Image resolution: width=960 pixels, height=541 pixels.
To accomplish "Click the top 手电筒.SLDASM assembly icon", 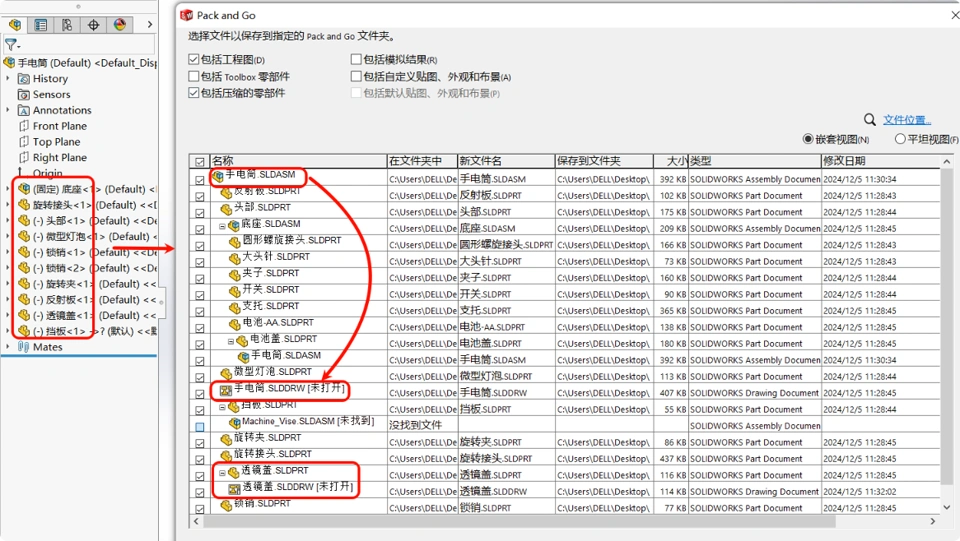I will (218, 176).
